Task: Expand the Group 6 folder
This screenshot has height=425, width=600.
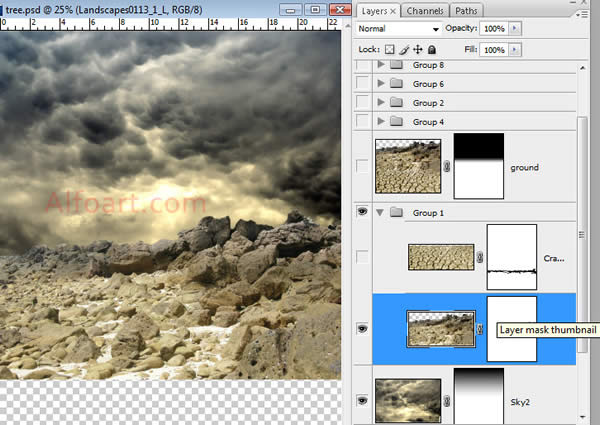Action: tap(380, 84)
